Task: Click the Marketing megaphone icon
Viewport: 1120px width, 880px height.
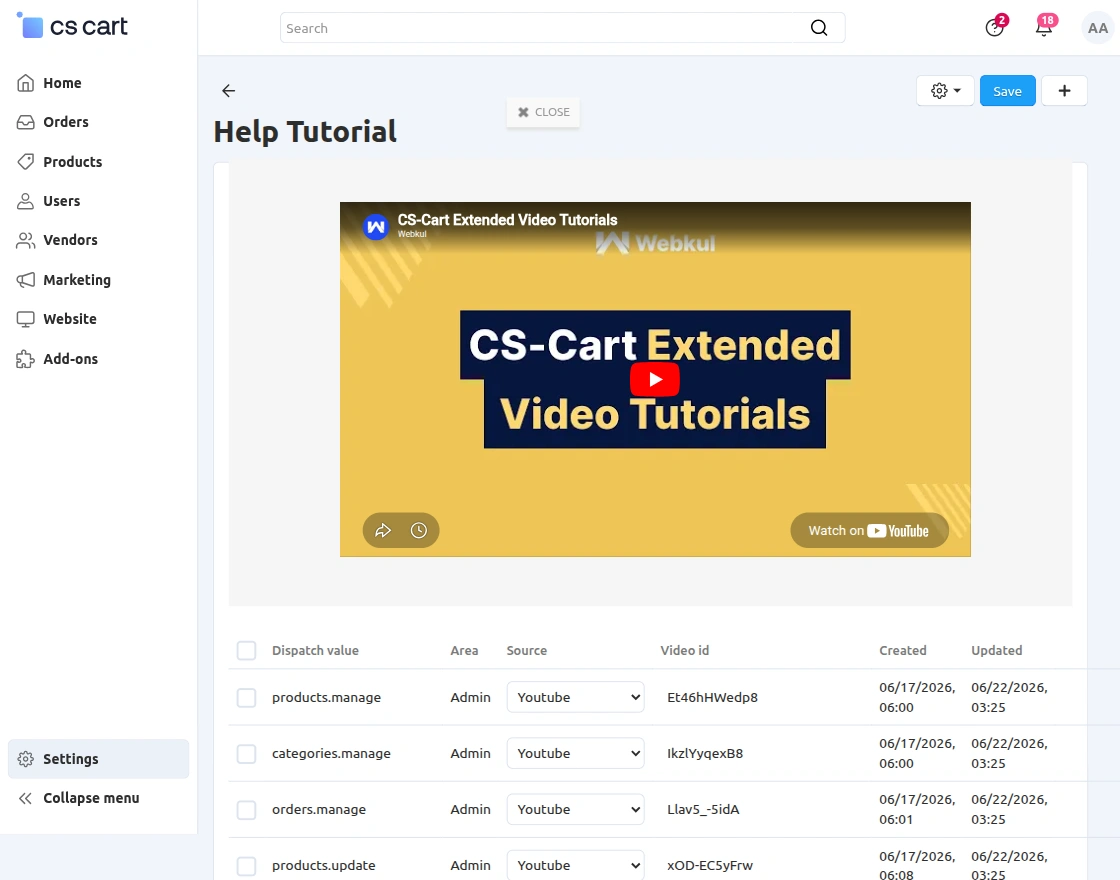Action: (x=26, y=279)
